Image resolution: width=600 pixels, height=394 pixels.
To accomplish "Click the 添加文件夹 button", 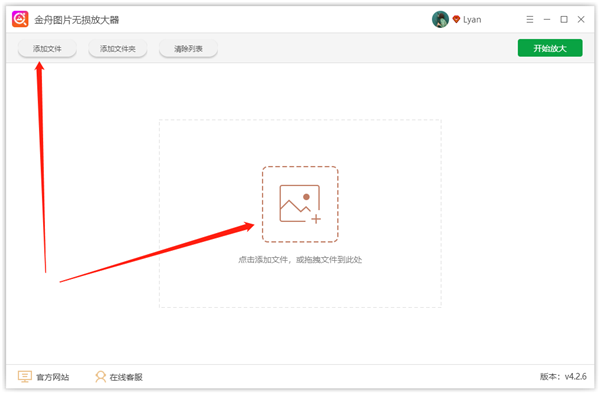I will pos(117,49).
